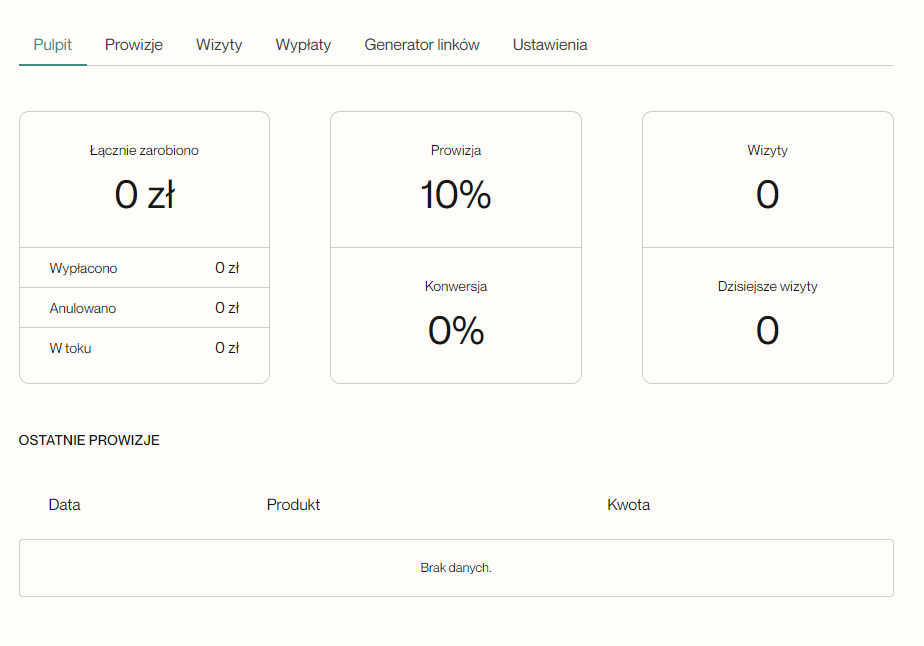
Task: Click the 0% Konwersja value
Action: coord(456,330)
